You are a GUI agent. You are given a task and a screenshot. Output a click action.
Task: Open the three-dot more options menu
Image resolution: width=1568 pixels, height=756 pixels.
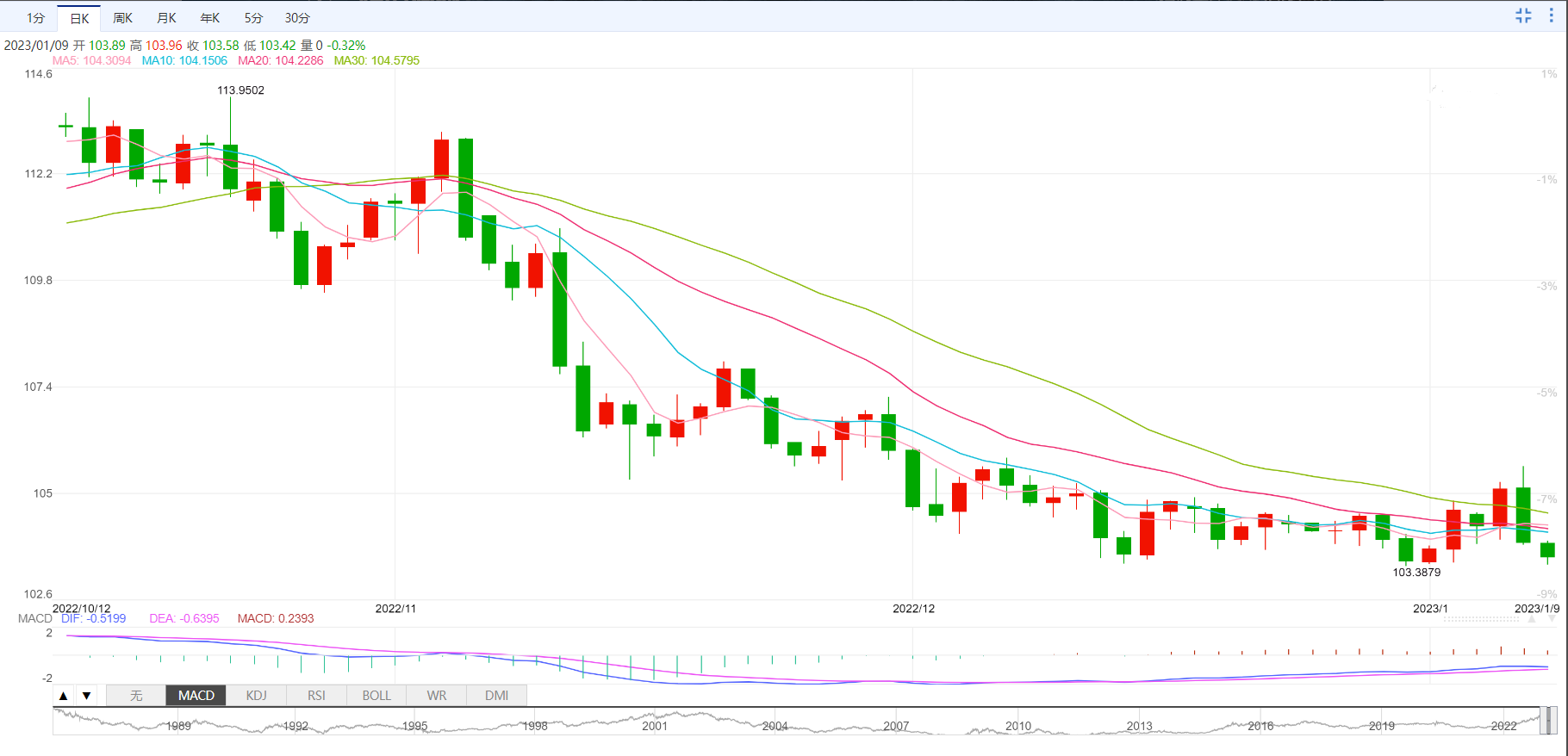coord(1552,15)
